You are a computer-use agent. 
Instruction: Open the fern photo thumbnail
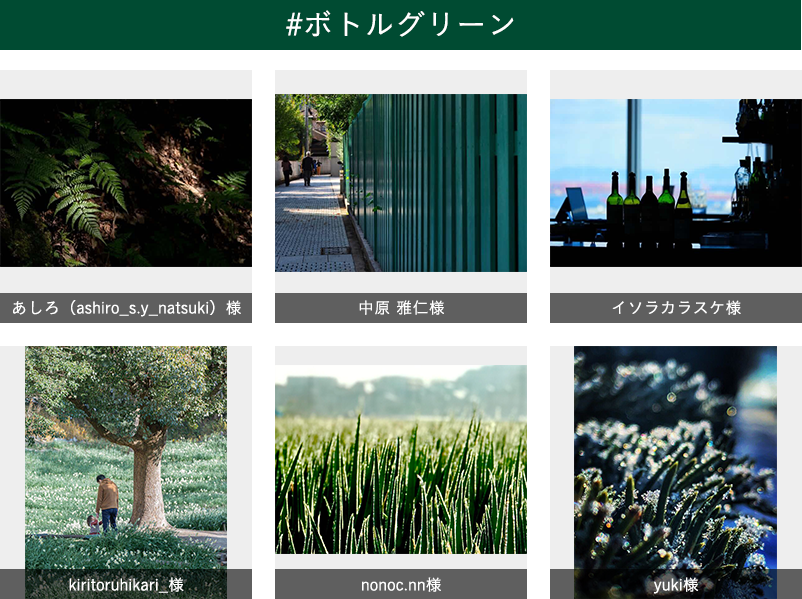(126, 183)
